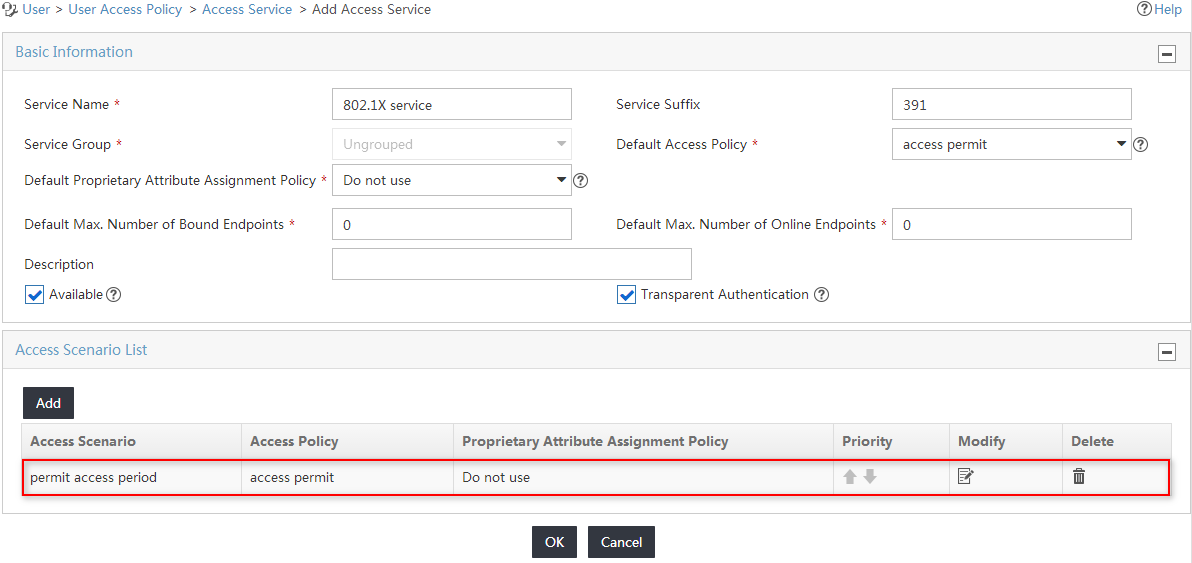Click the Add button for access scenarios

49,403
